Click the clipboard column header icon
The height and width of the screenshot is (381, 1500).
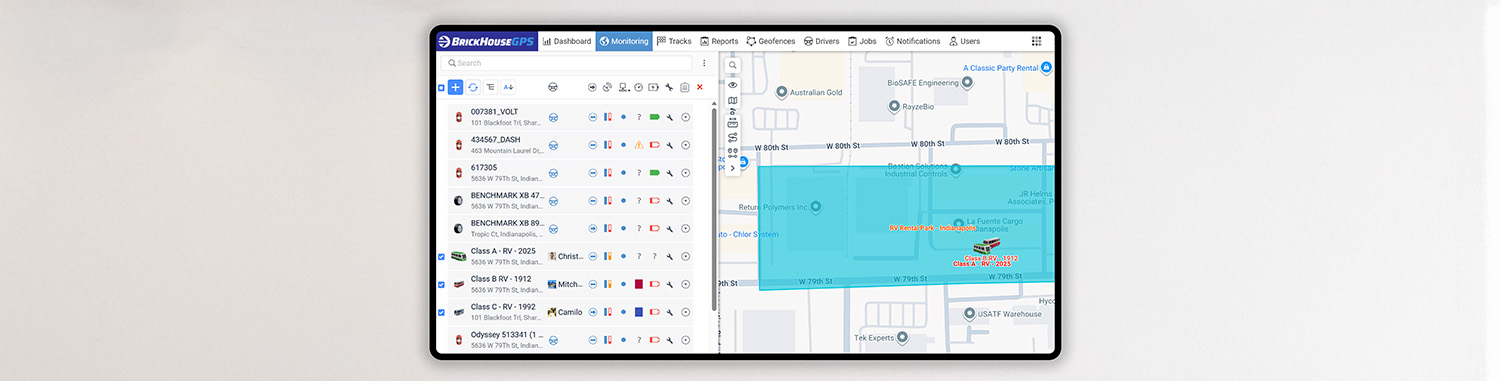[x=685, y=88]
